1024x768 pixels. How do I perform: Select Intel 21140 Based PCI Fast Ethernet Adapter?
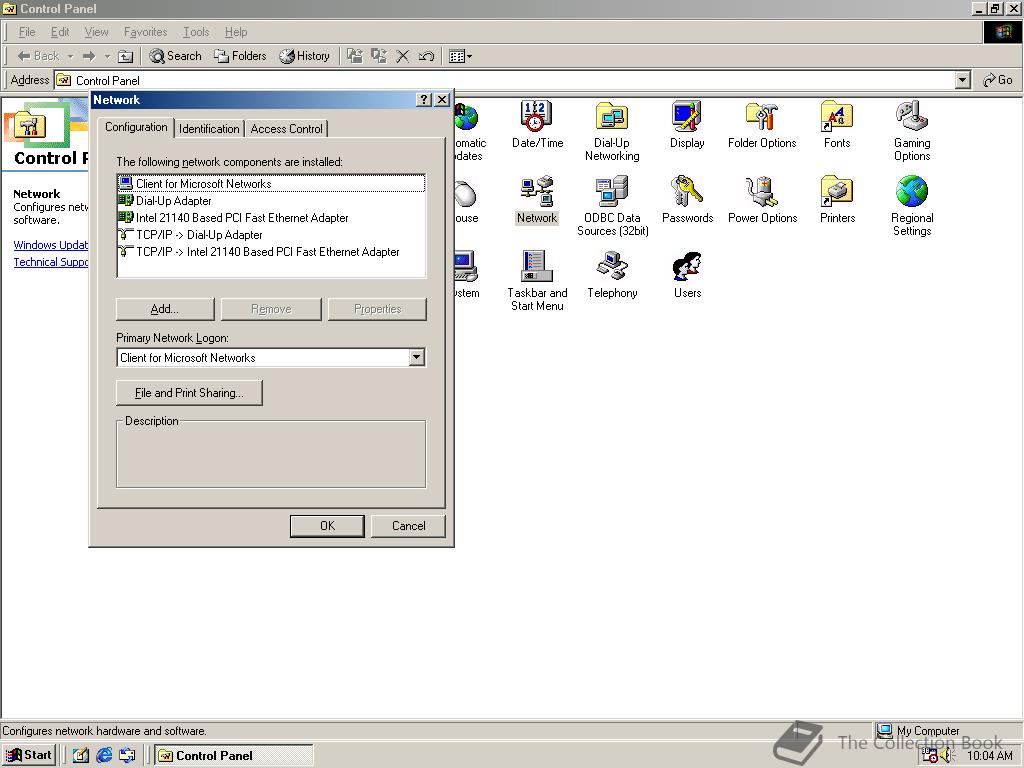pos(271,217)
